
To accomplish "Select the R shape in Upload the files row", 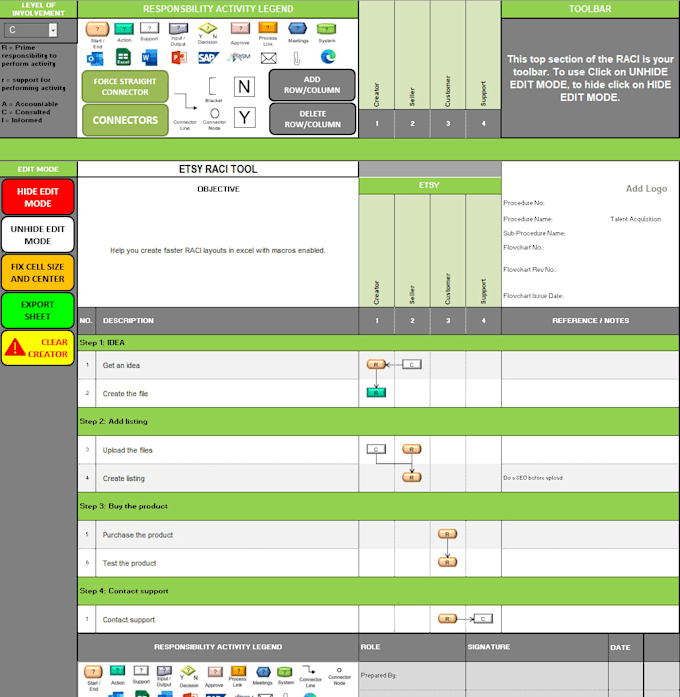I will (412, 449).
